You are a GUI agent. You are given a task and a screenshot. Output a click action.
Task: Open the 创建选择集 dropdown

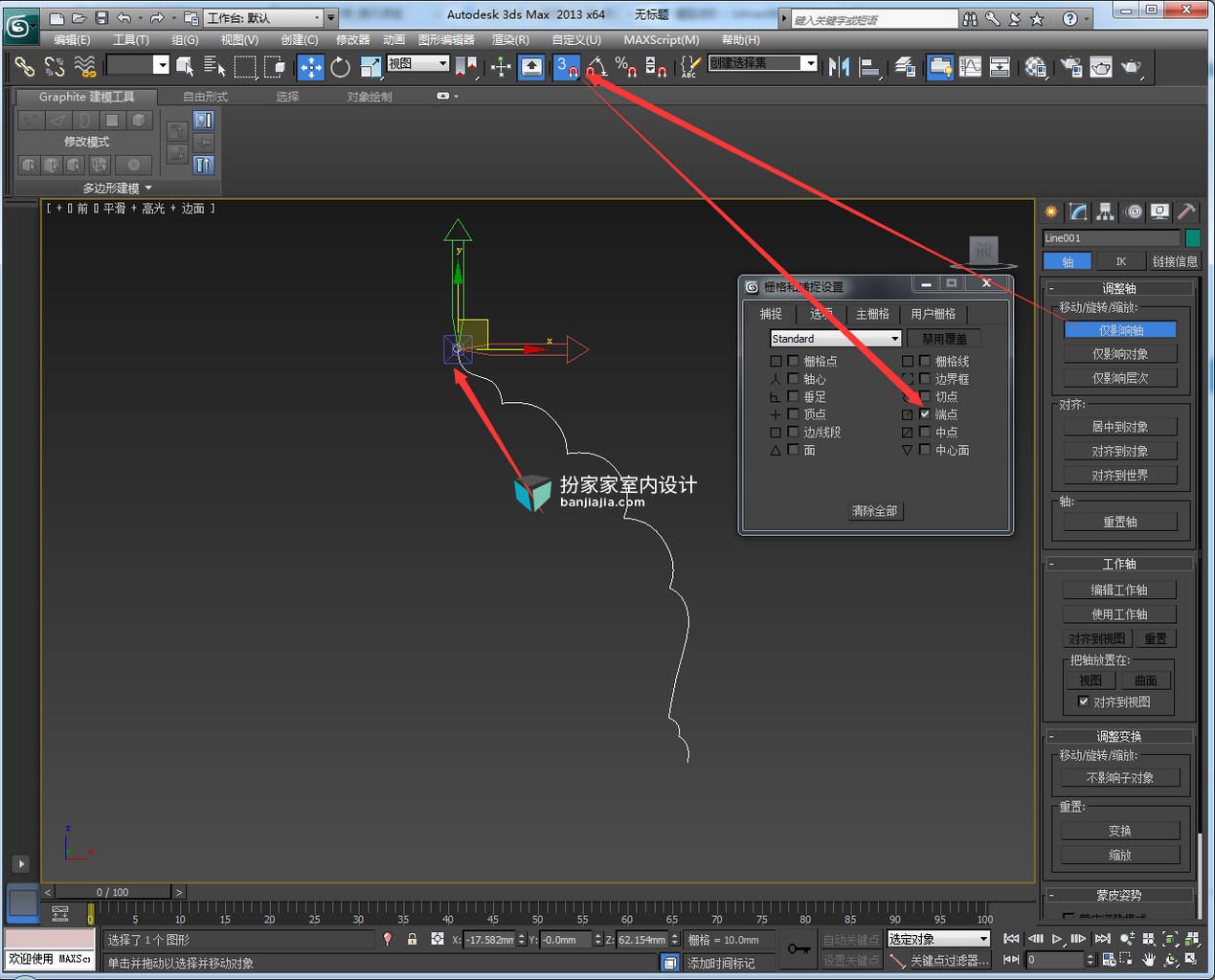coord(763,63)
